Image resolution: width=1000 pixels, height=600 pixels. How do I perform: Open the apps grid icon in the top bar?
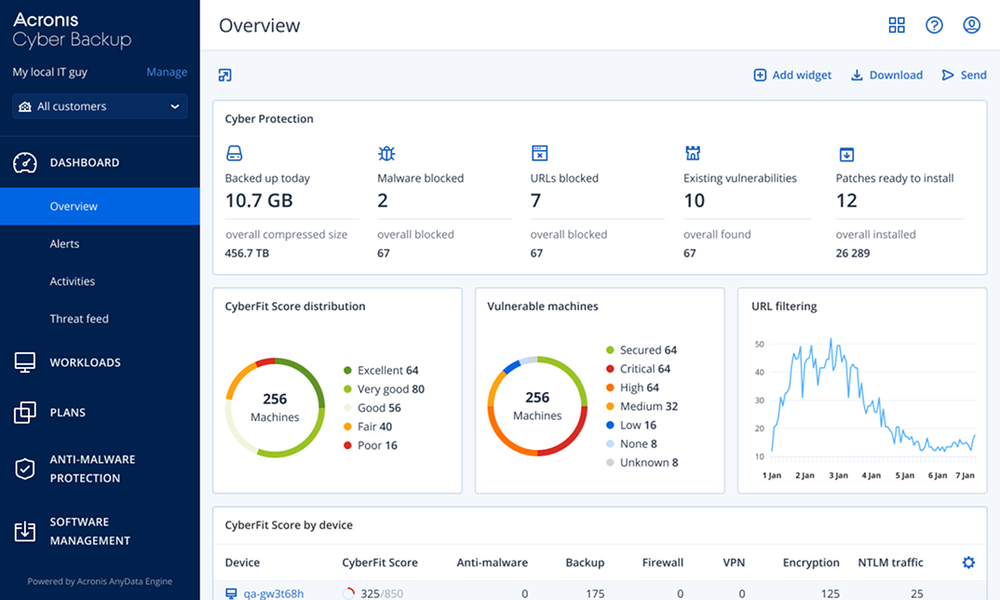897,25
